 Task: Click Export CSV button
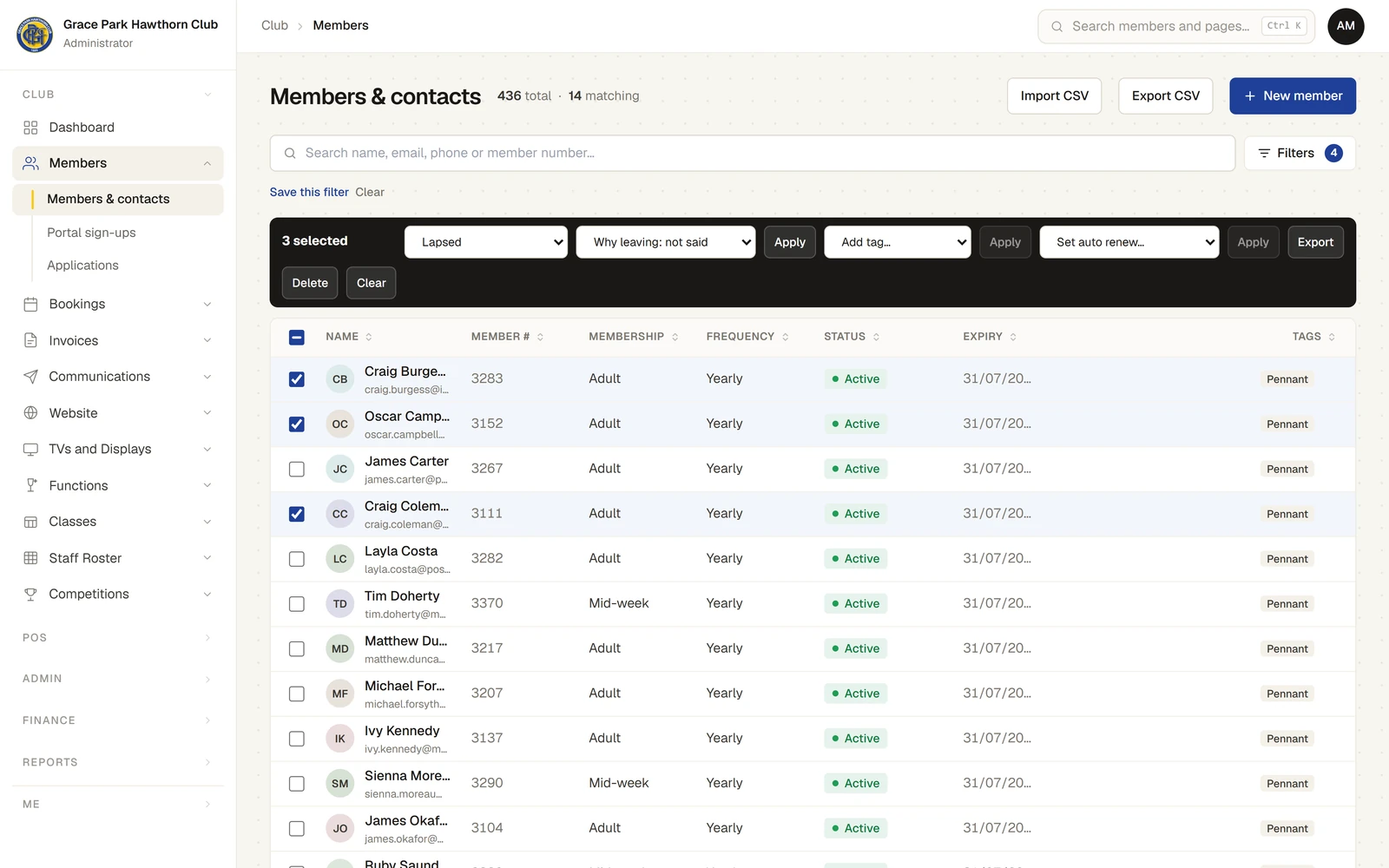(1165, 95)
